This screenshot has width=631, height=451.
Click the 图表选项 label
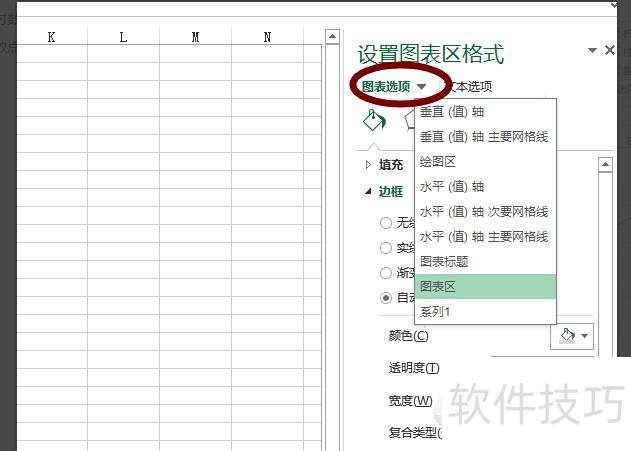tap(386, 86)
